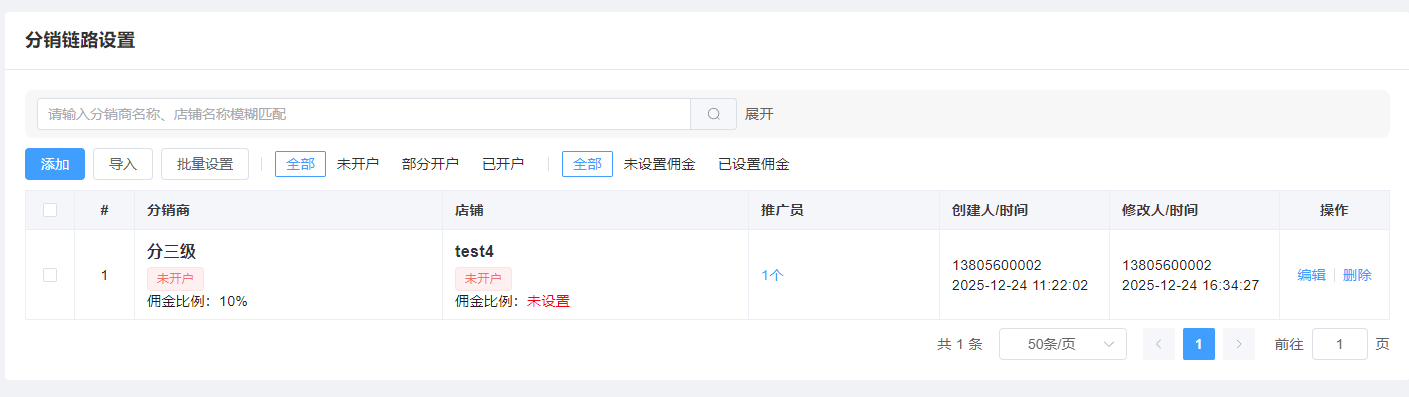Image resolution: width=1409 pixels, height=397 pixels.
Task: Click 佣金比例: 10% text
Action: click(x=197, y=301)
